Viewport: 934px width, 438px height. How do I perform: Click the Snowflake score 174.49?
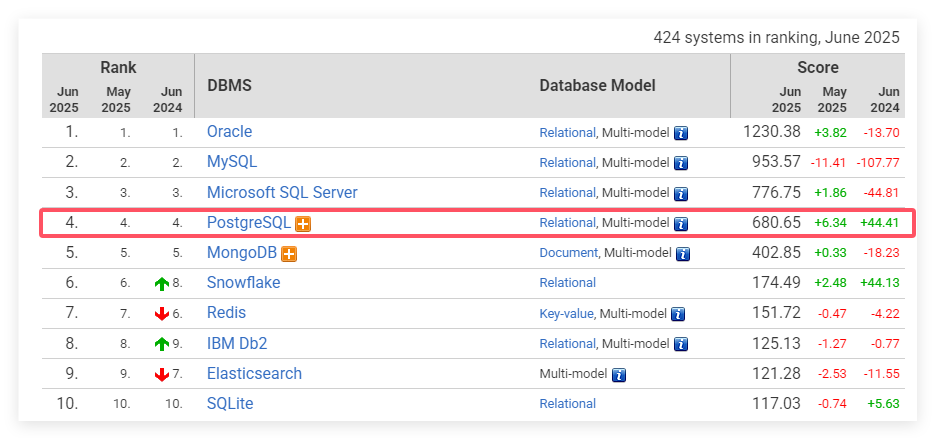[777, 282]
